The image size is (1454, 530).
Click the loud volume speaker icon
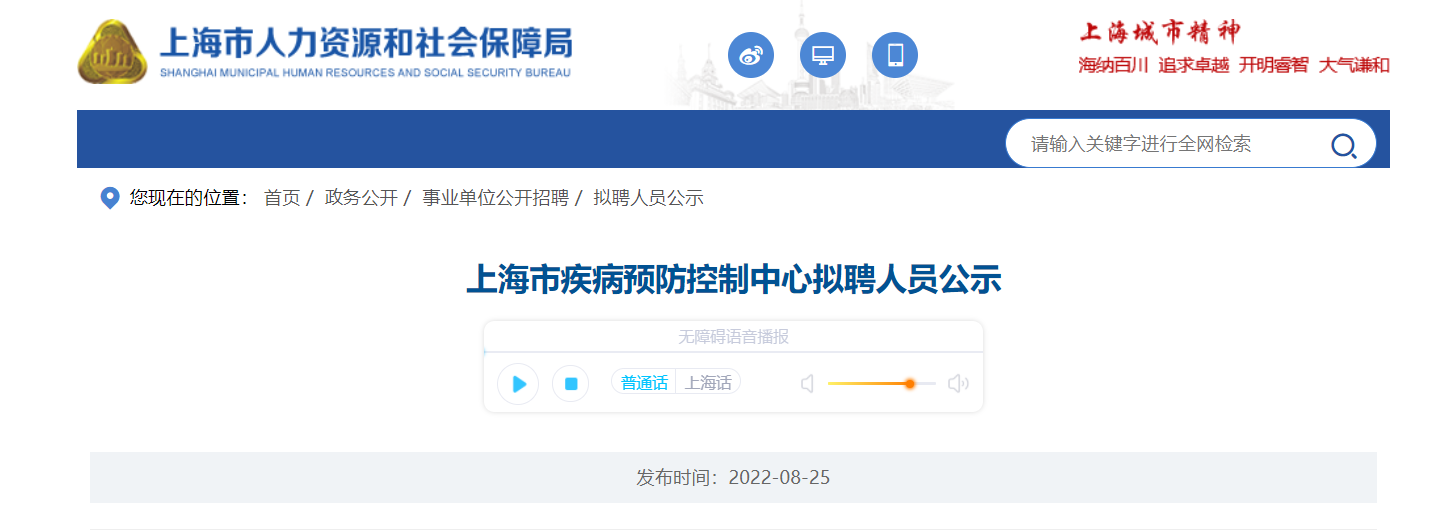pyautogui.click(x=958, y=384)
